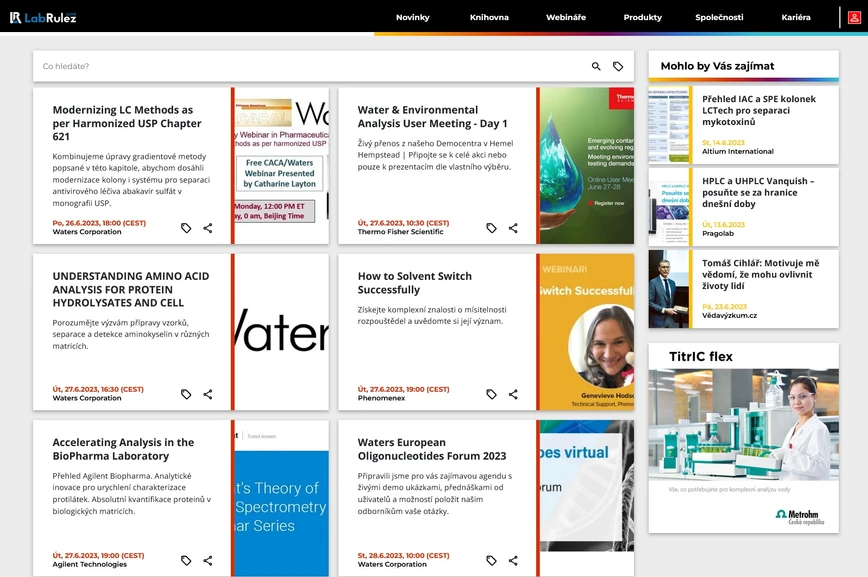
Task: Share the How to Solvent Switch webinar
Action: (513, 394)
